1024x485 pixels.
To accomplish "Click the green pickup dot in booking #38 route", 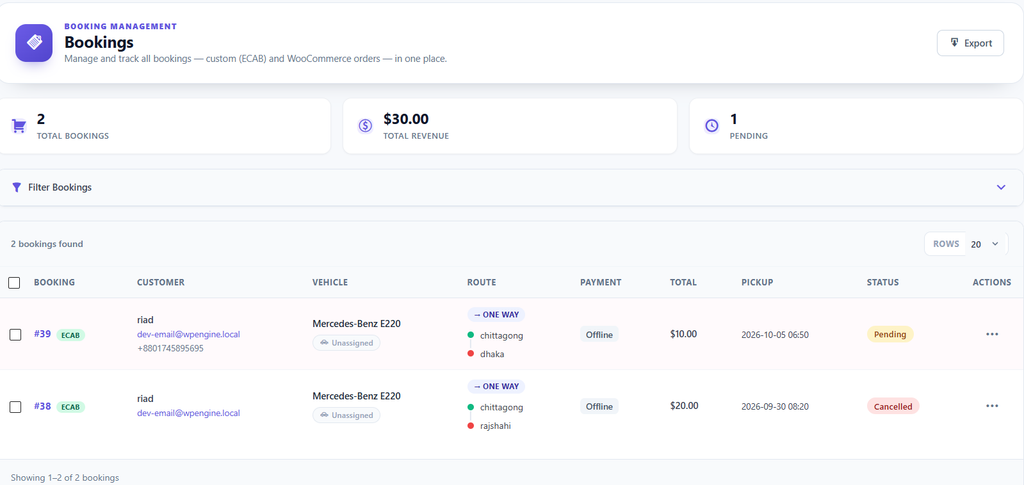I will coord(470,407).
